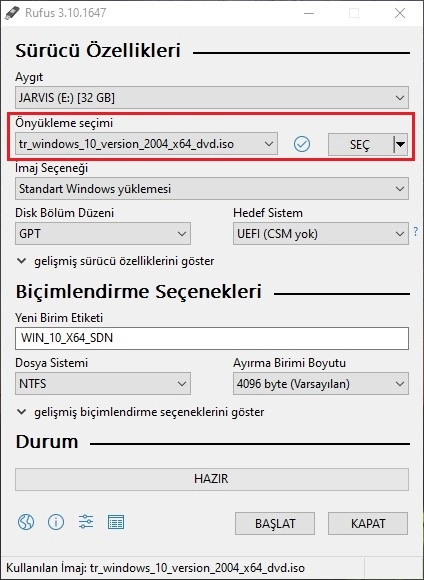
Task: Open the About info icon
Action: [56, 522]
